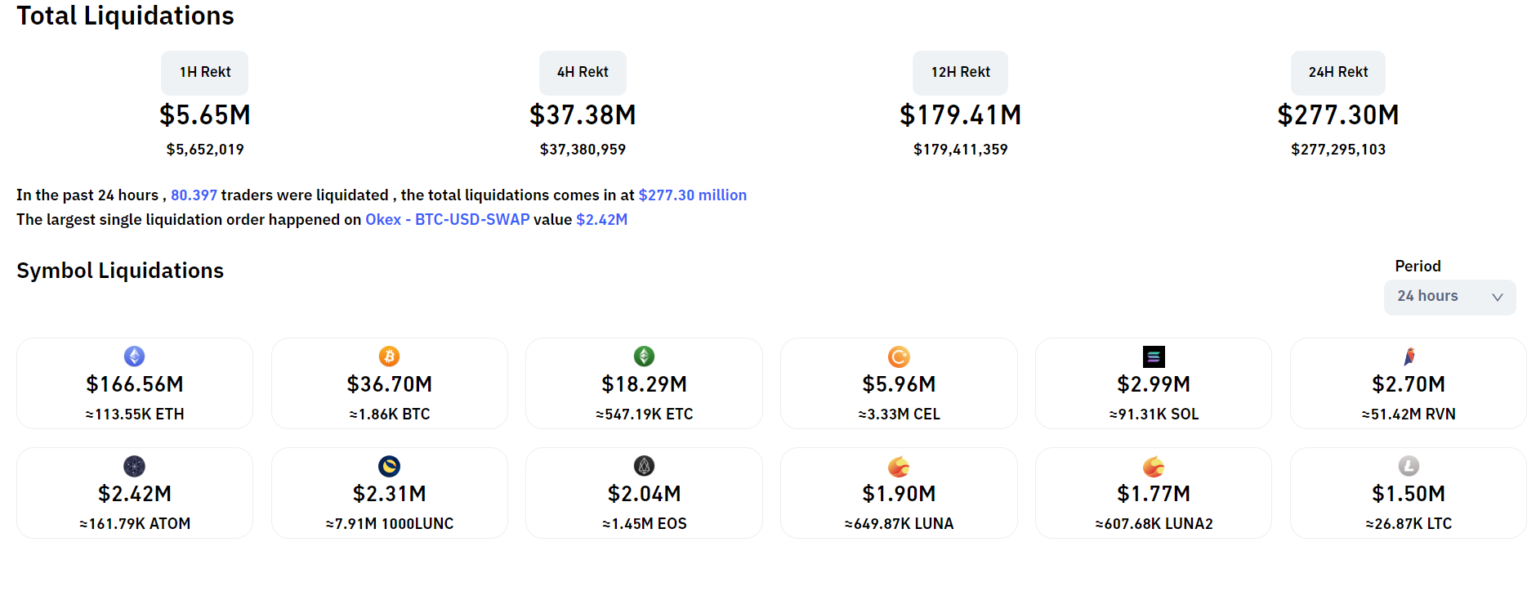Viewport: 1536px width, 605px height.
Task: Click the Ravencoin RVN icon
Action: [1408, 357]
